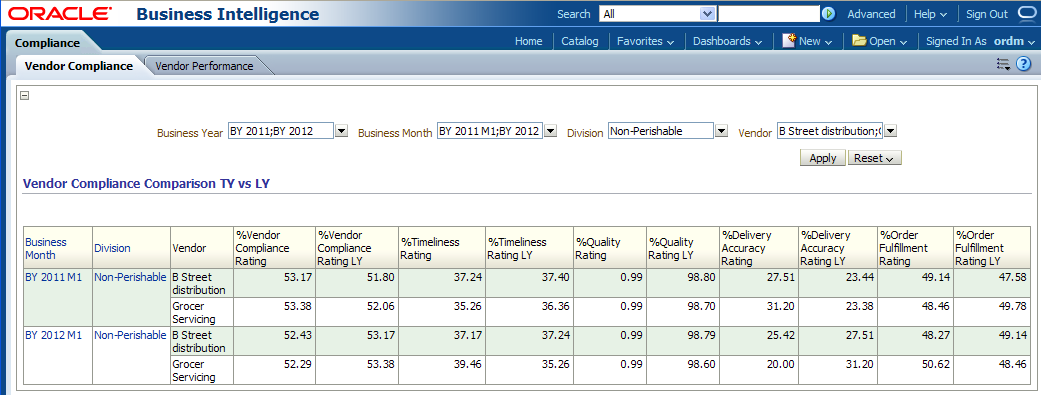The image size is (1041, 395).
Task: Collapse the prompt section with minus icon
Action: click(25, 96)
